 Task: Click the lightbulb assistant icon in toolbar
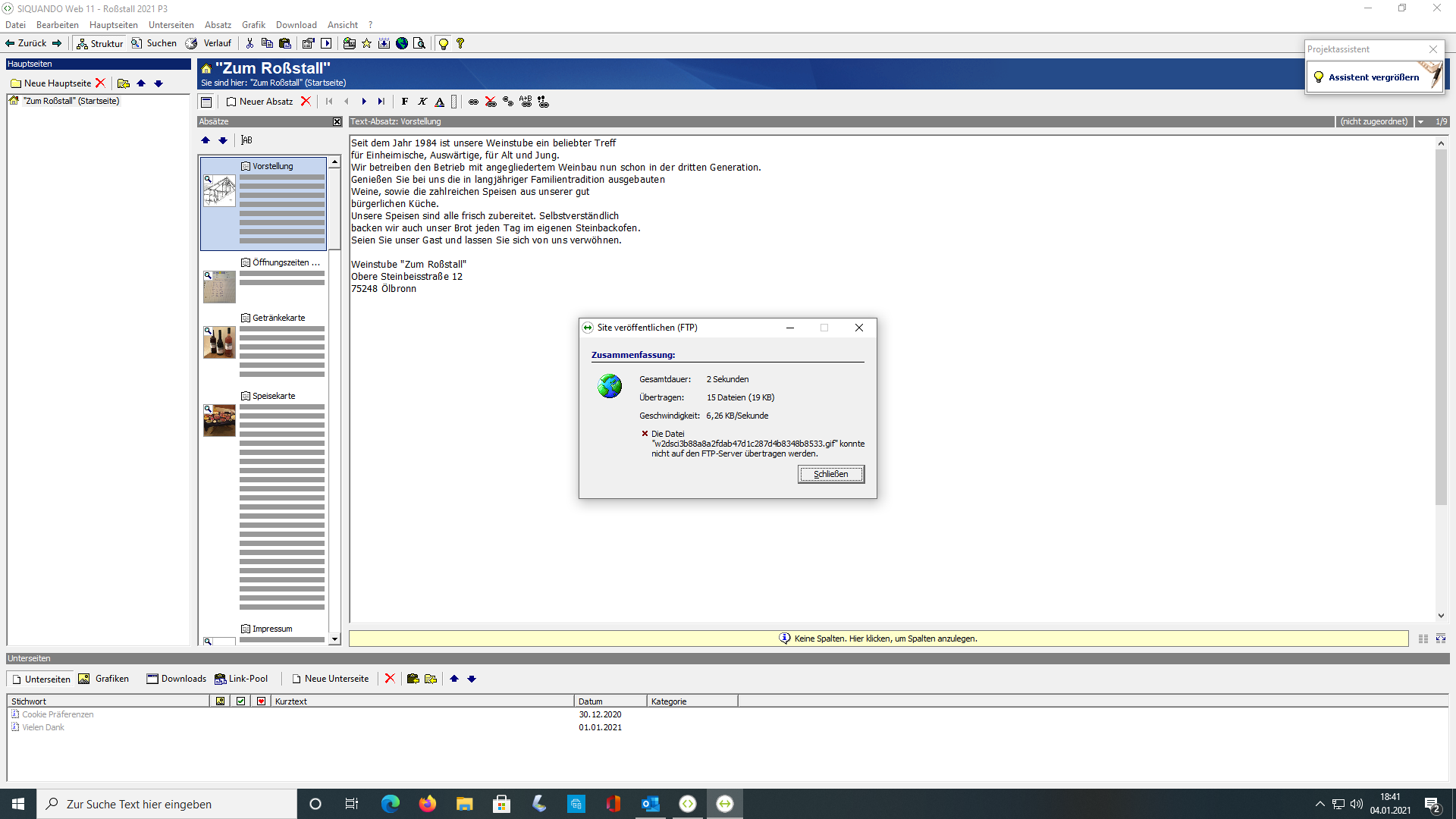[444, 43]
